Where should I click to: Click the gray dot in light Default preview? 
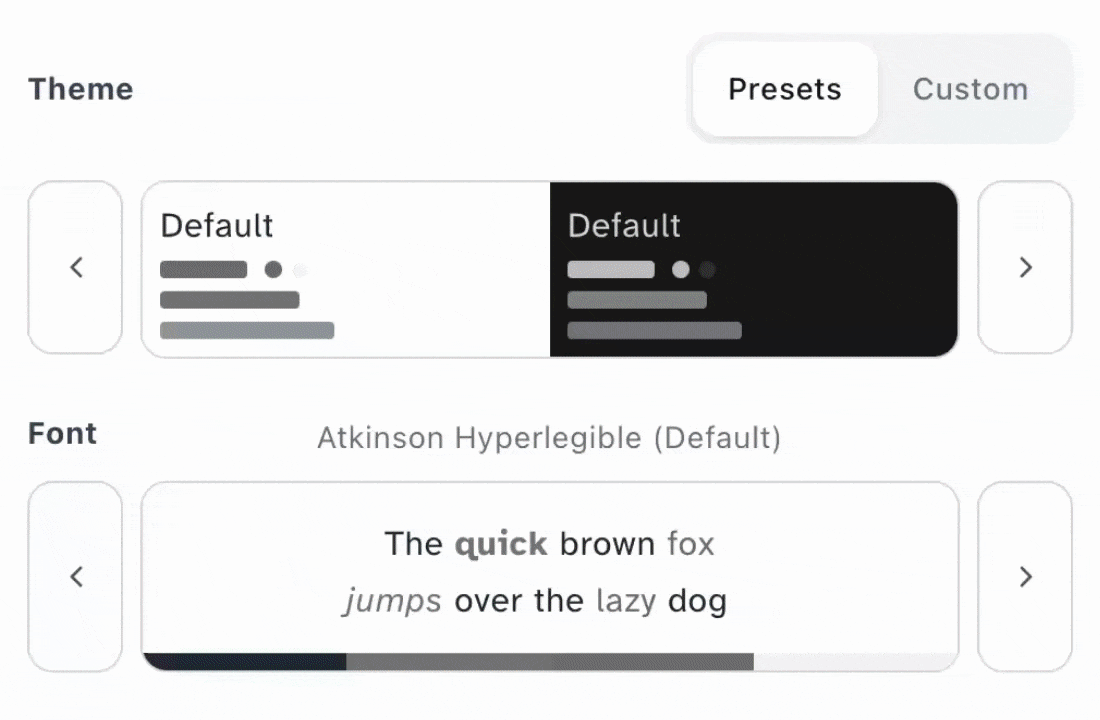[x=273, y=269]
